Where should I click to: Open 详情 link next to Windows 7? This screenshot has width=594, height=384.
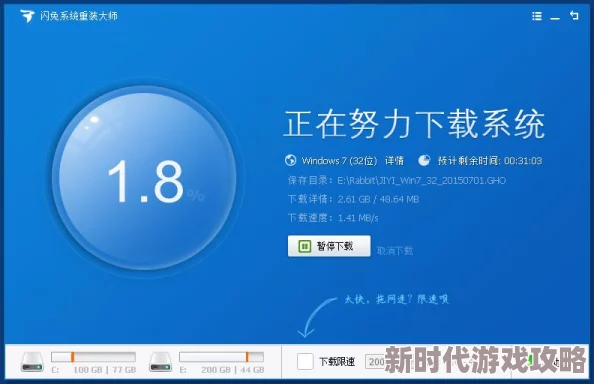(x=394, y=161)
